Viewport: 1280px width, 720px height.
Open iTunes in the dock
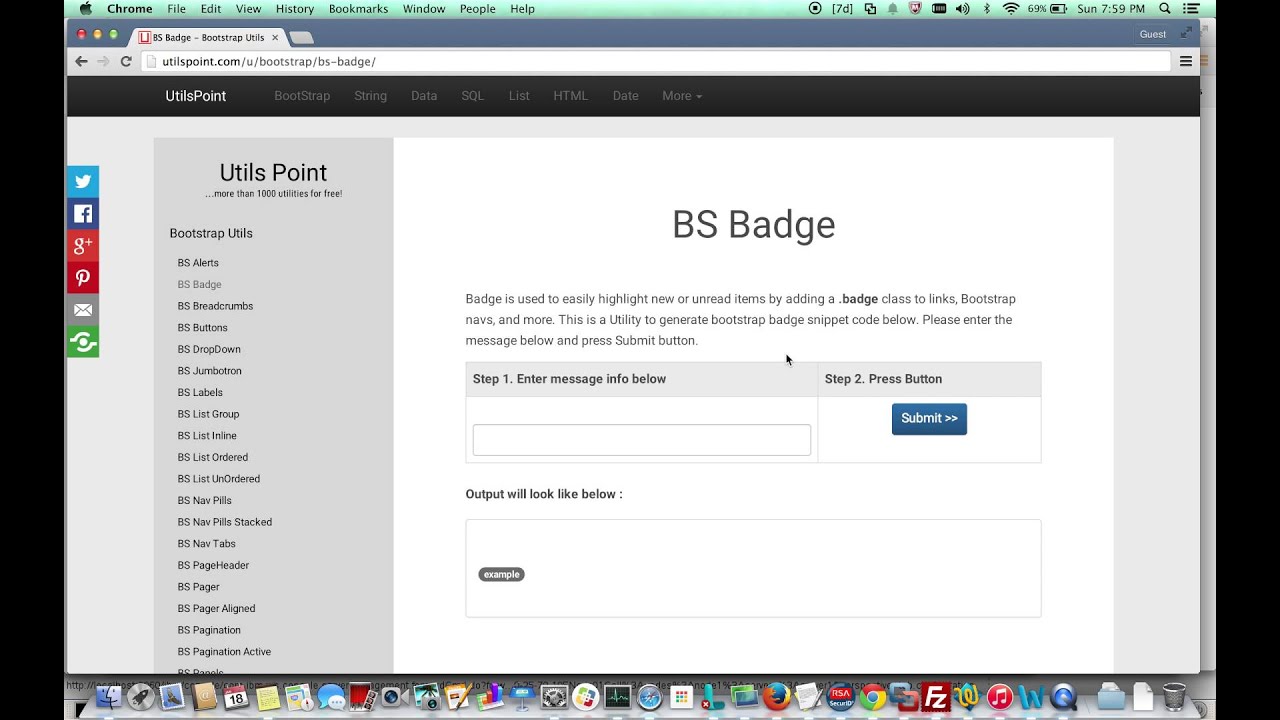coord(1000,697)
